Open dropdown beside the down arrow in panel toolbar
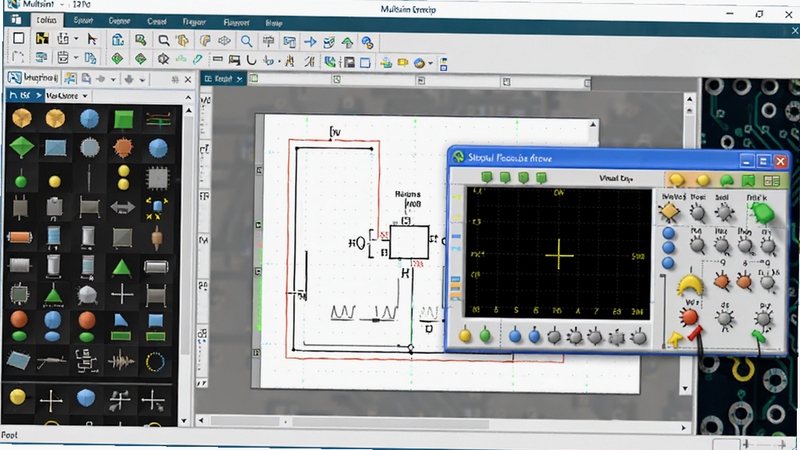This screenshot has height=450, width=800. click(142, 80)
